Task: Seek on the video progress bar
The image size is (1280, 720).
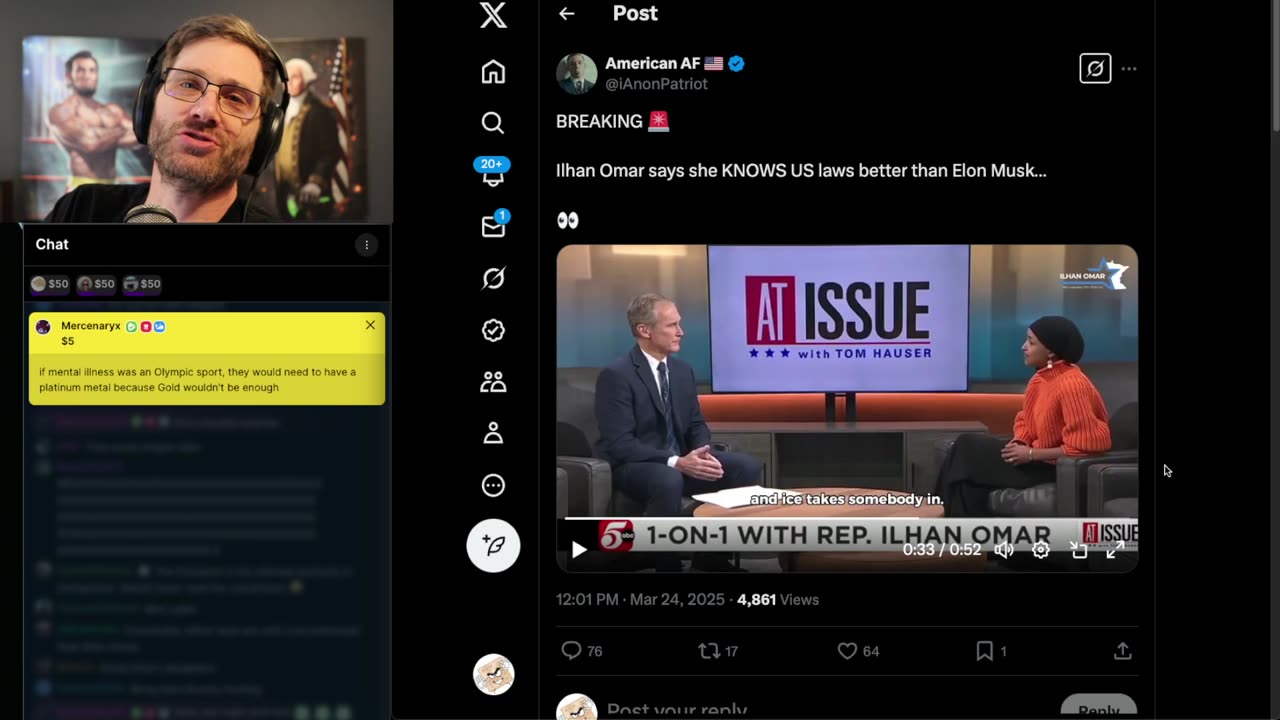Action: 847,518
